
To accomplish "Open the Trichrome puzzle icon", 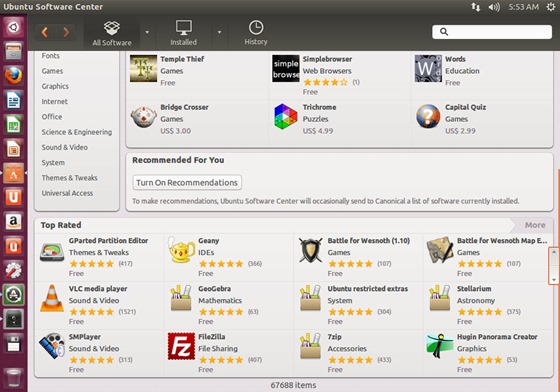I will [x=286, y=116].
